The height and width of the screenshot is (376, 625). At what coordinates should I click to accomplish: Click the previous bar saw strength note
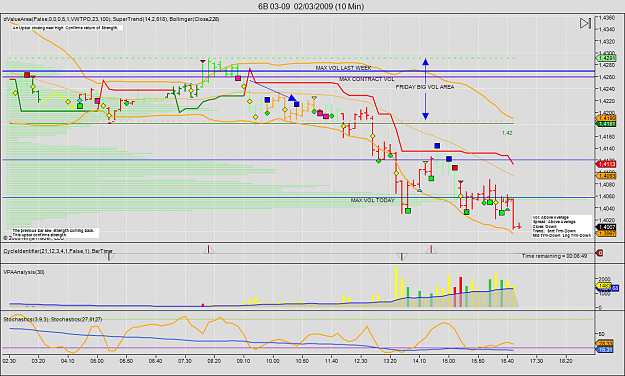55,233
